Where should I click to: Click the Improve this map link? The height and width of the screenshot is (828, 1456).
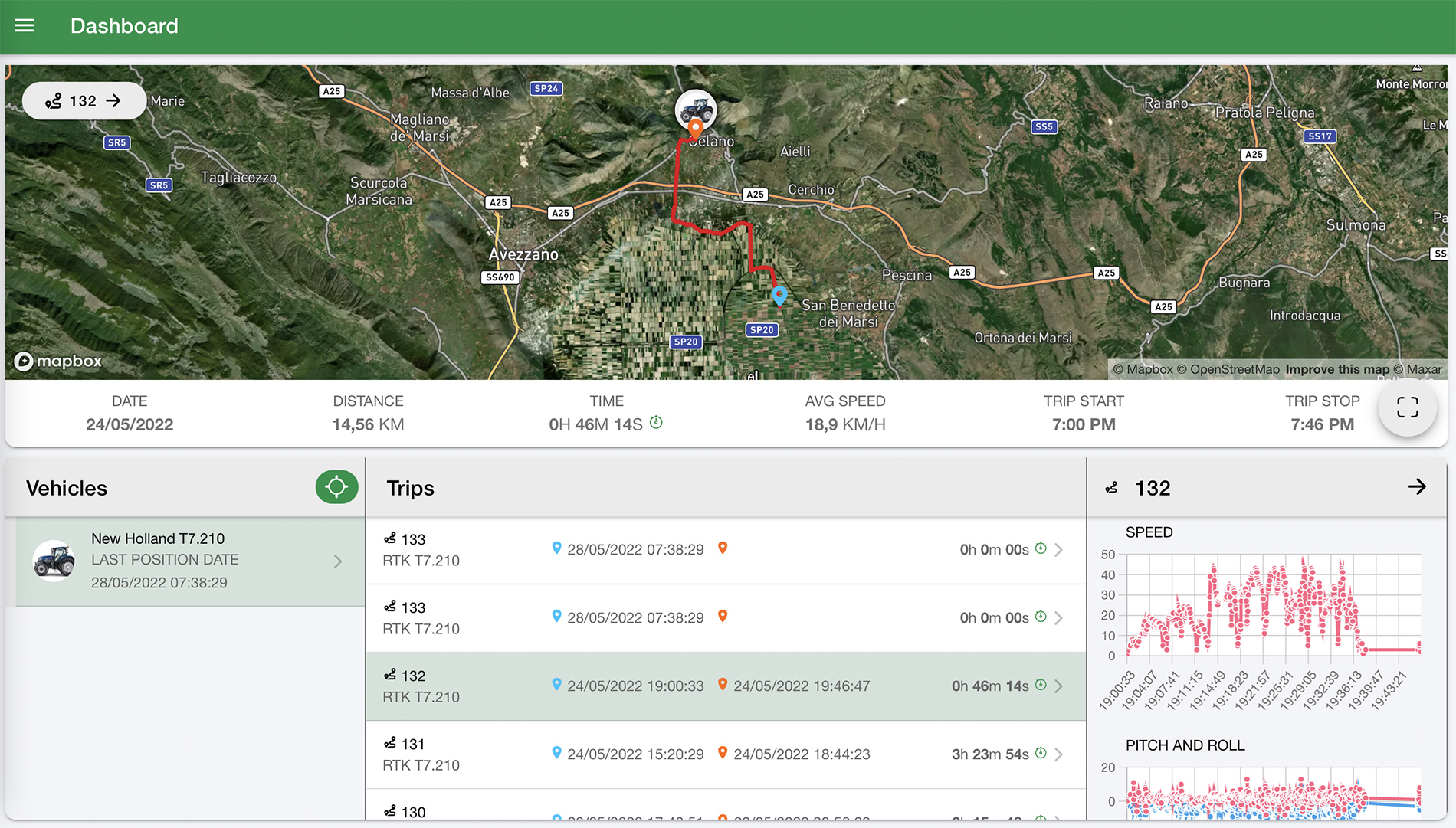coord(1336,369)
